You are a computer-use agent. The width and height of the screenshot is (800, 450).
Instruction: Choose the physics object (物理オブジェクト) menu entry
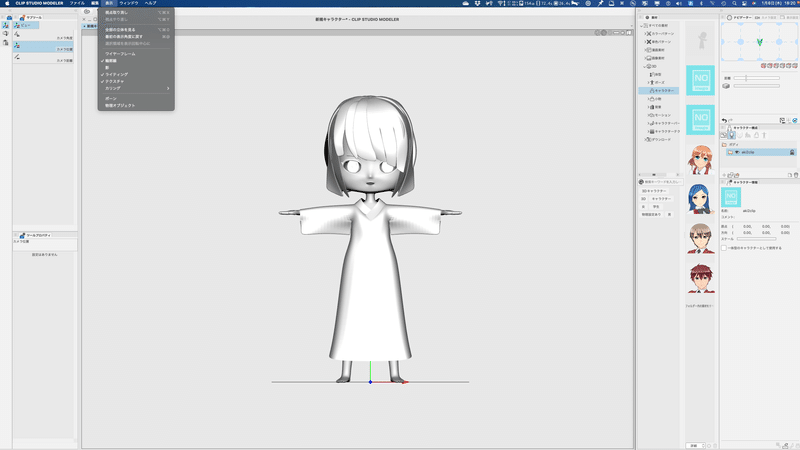click(x=136, y=106)
